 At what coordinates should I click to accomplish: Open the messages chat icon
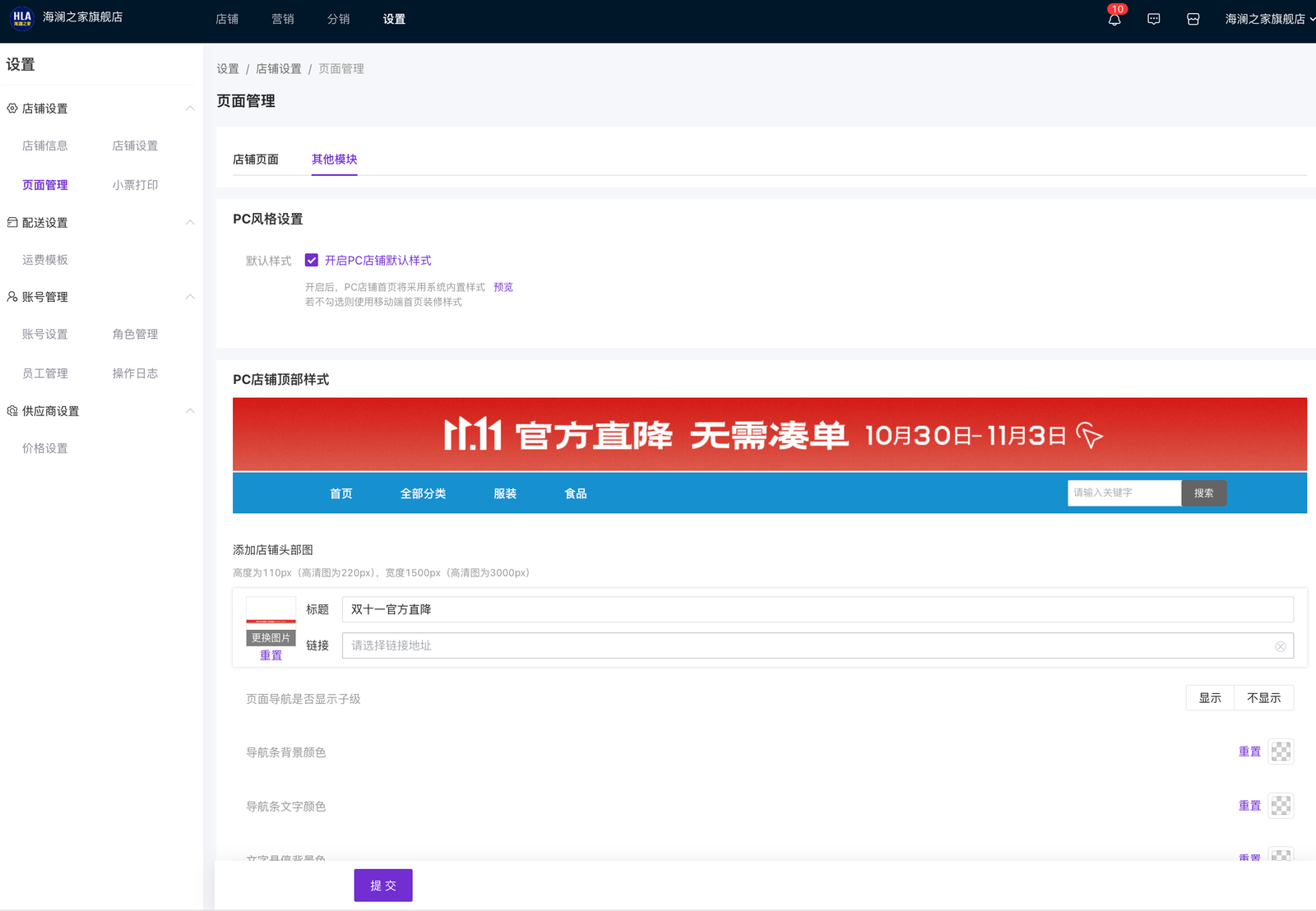click(1153, 19)
